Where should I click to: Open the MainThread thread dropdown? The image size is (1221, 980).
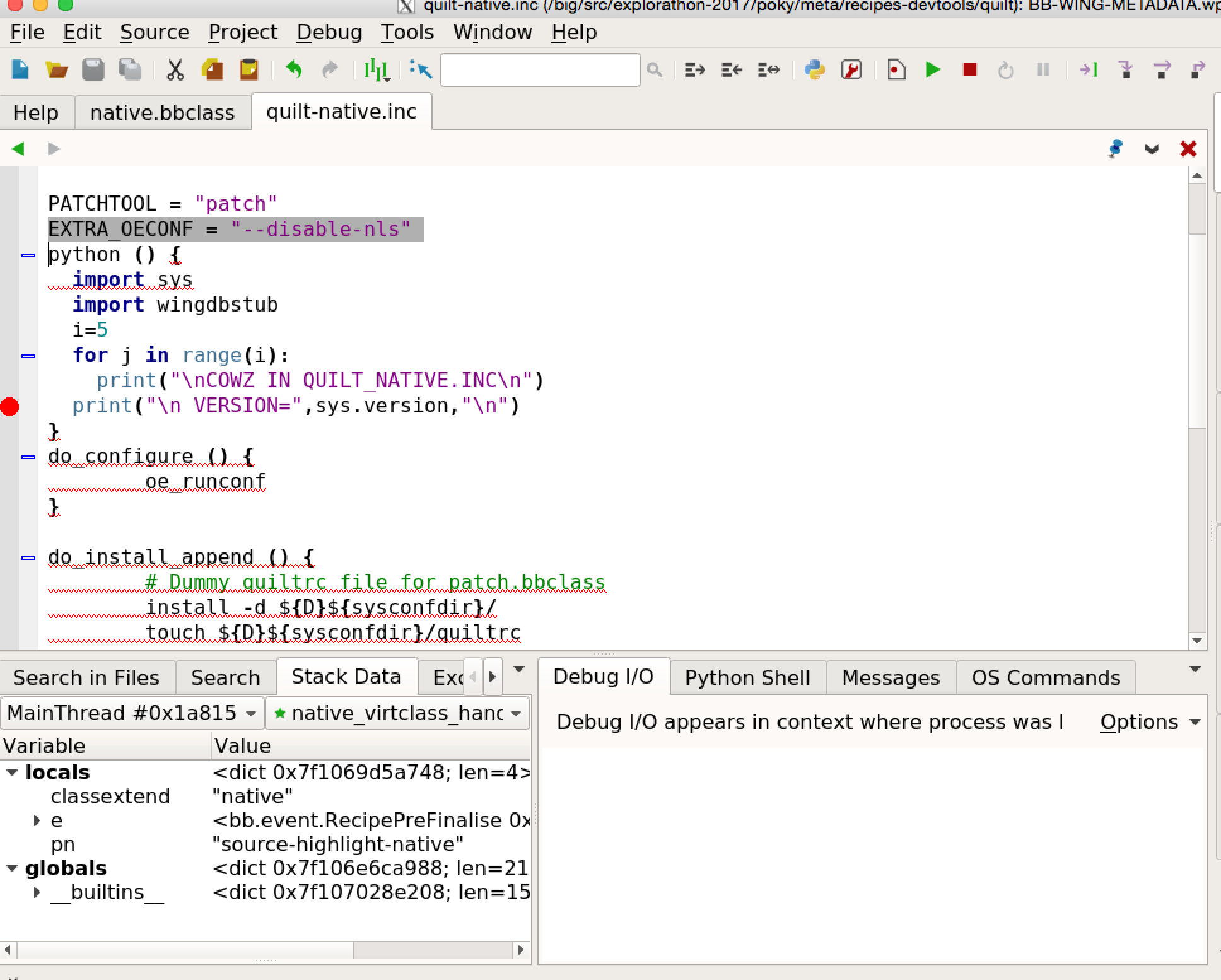click(x=131, y=713)
